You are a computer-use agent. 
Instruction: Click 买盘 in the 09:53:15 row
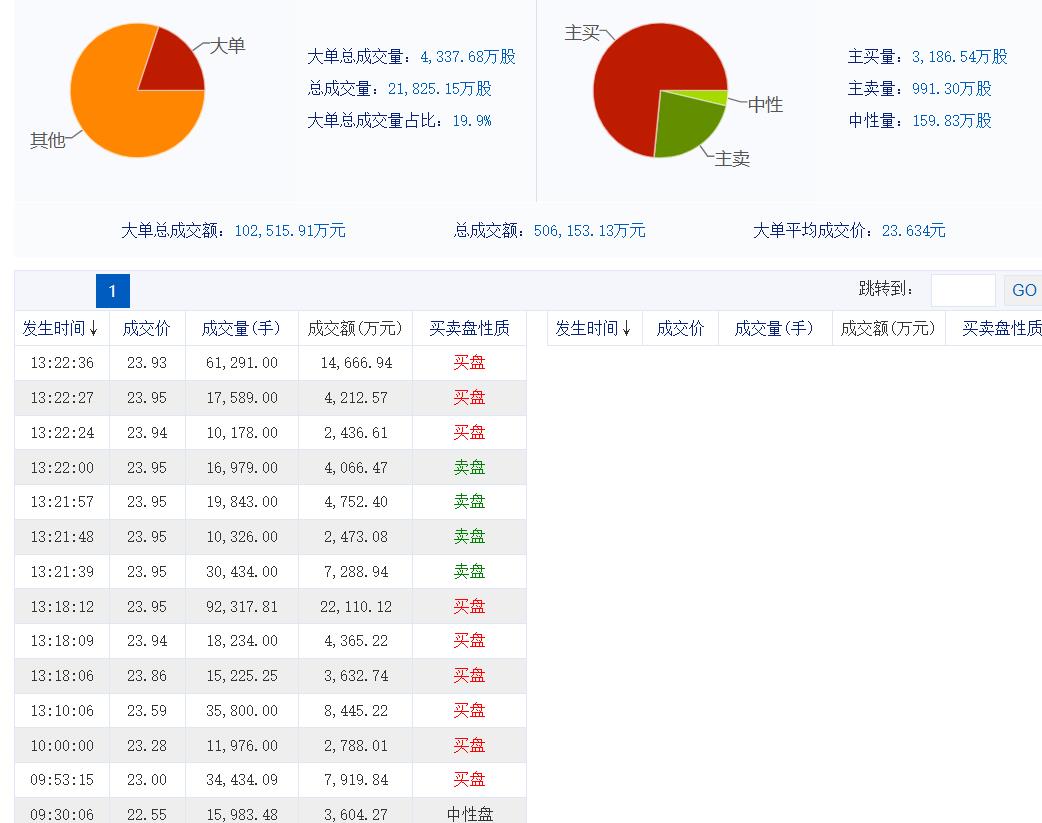(469, 779)
